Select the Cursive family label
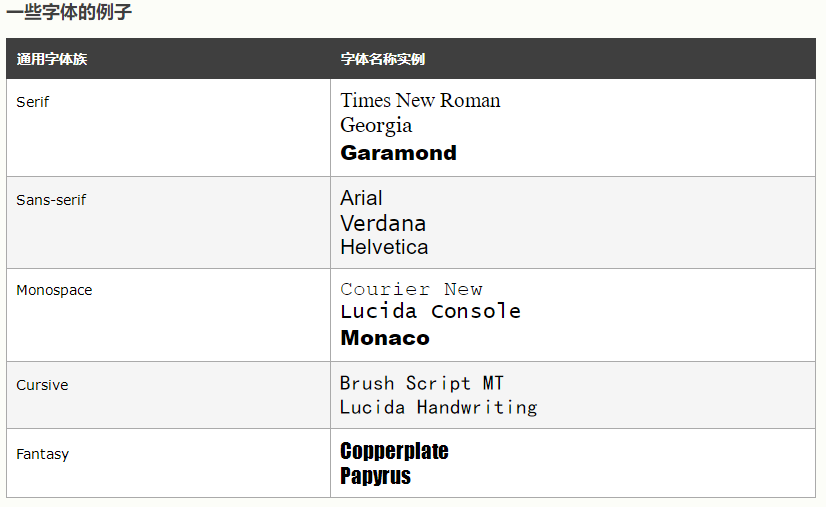Screen dimensions: 826x507 coord(42,385)
